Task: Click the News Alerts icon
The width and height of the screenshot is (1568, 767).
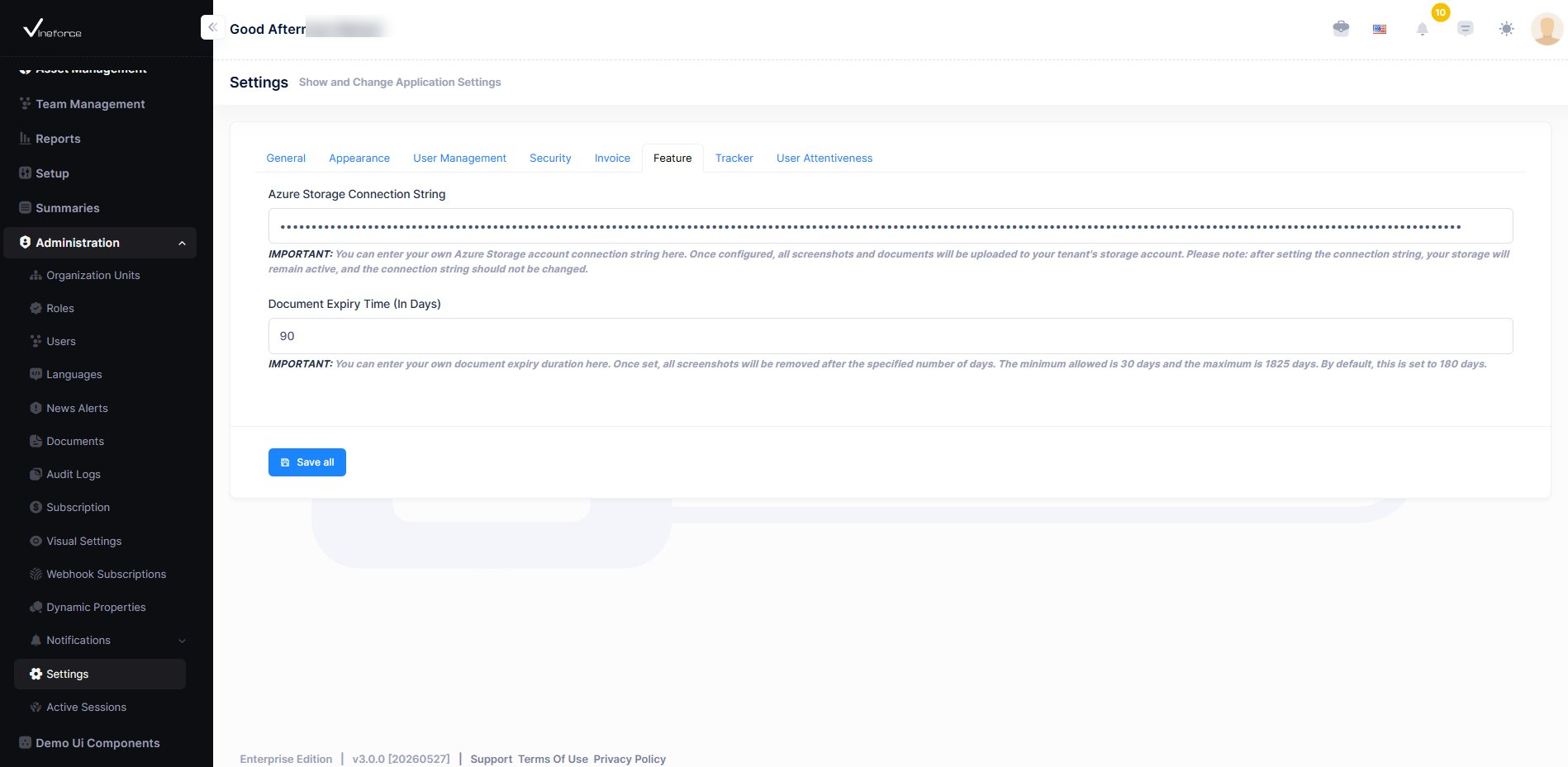Action: pyautogui.click(x=36, y=408)
